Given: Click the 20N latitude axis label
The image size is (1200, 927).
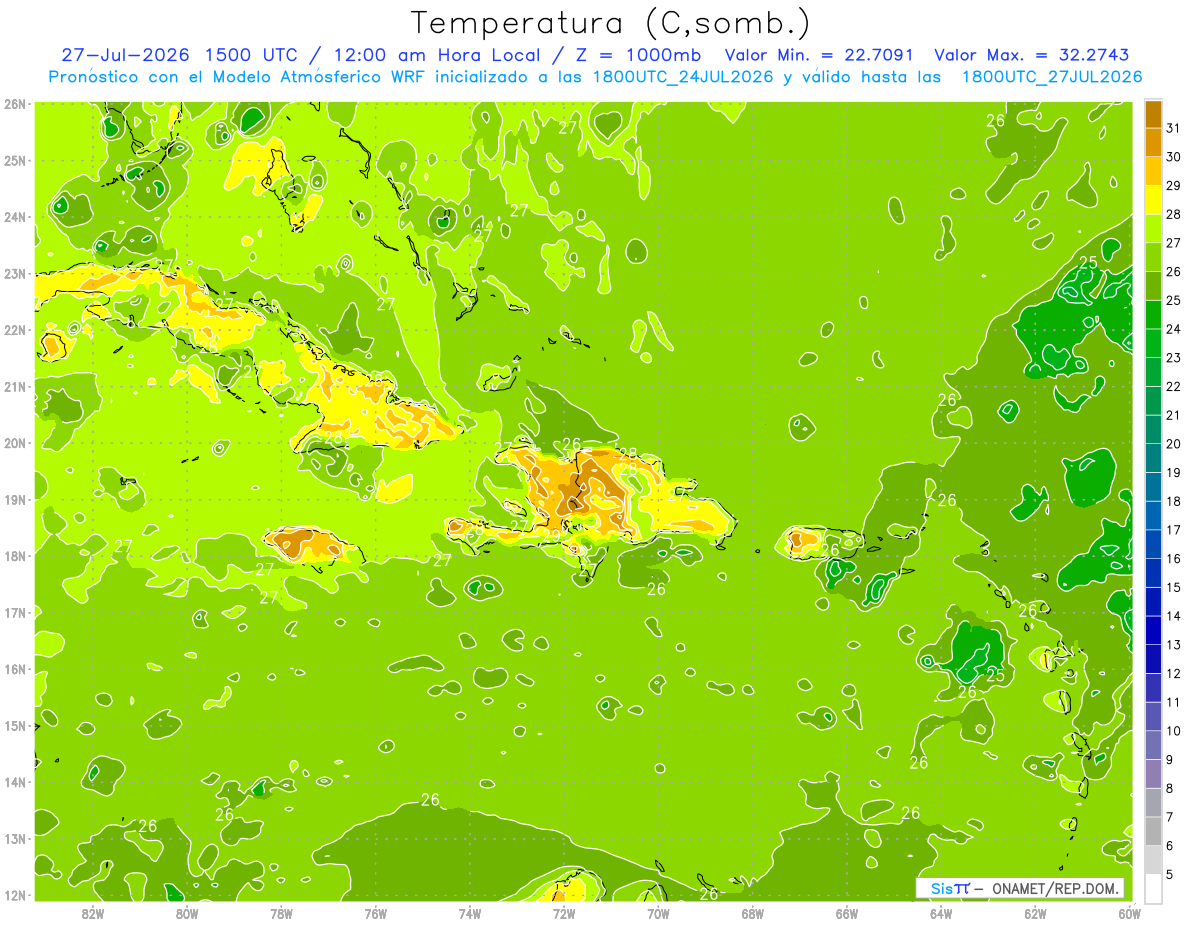Looking at the screenshot, I should tap(14, 443).
